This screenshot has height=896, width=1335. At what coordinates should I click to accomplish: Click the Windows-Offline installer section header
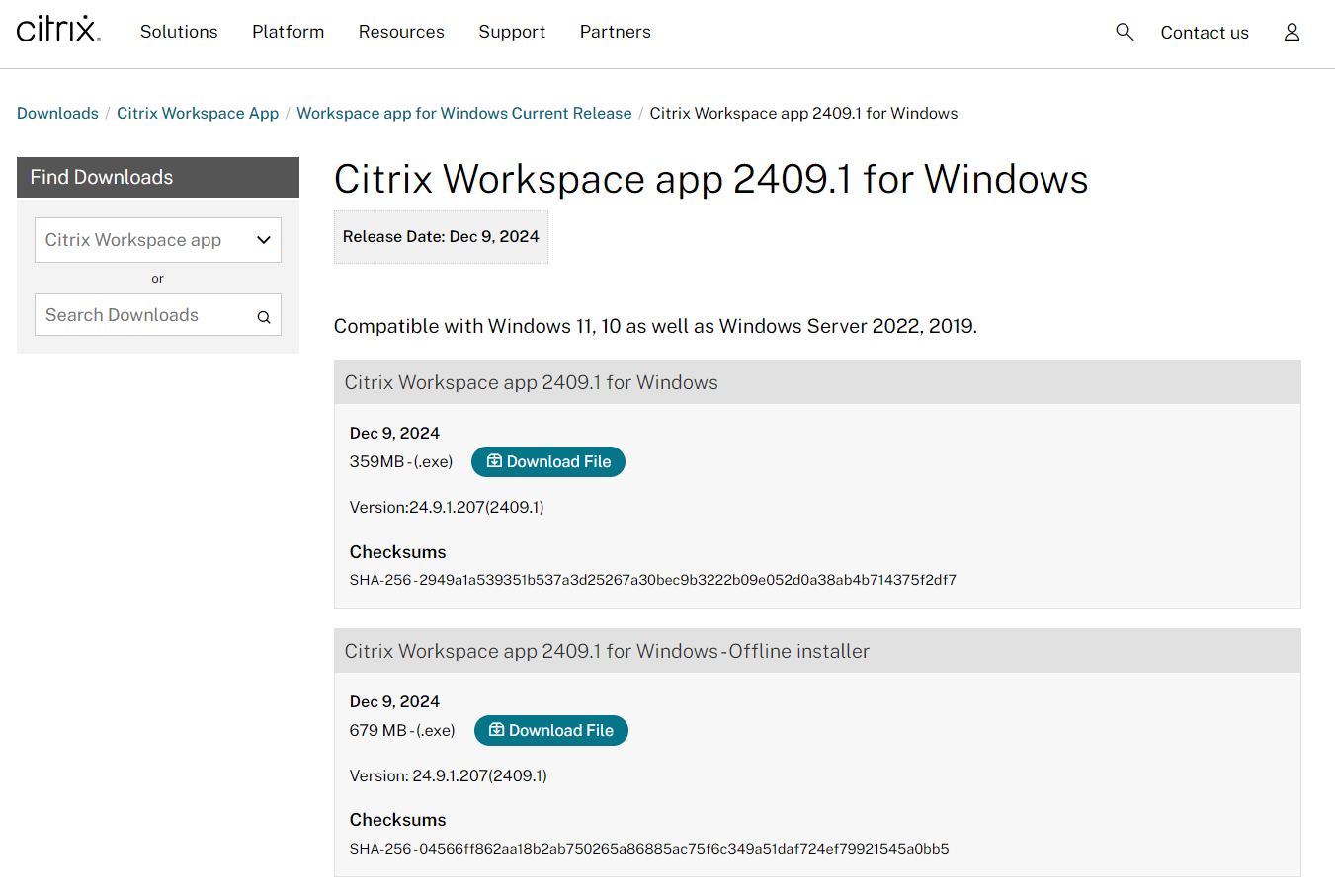817,651
